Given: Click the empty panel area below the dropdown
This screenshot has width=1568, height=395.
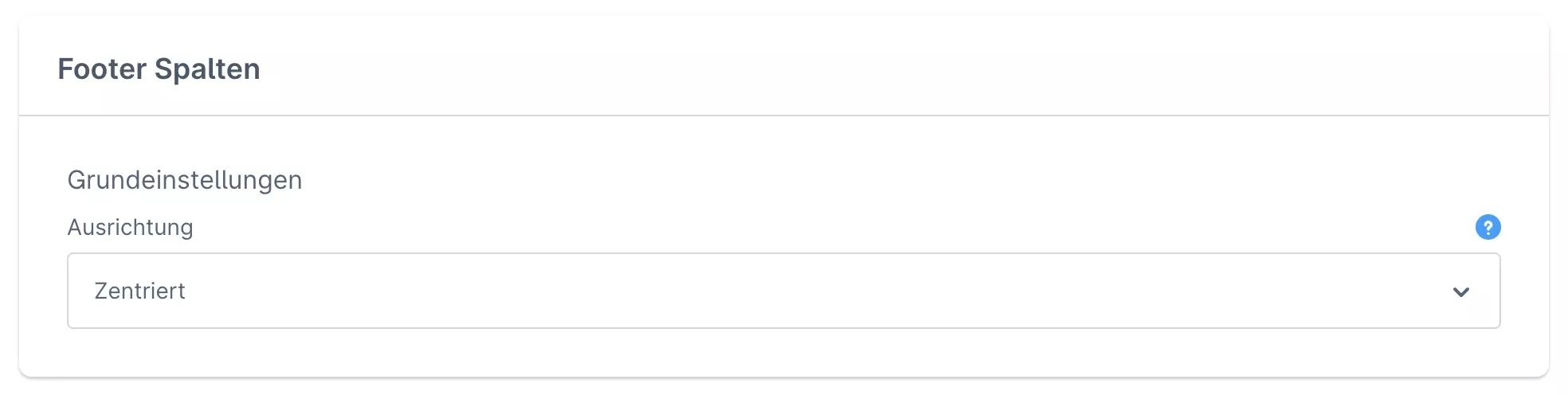Looking at the screenshot, I should click(782, 352).
